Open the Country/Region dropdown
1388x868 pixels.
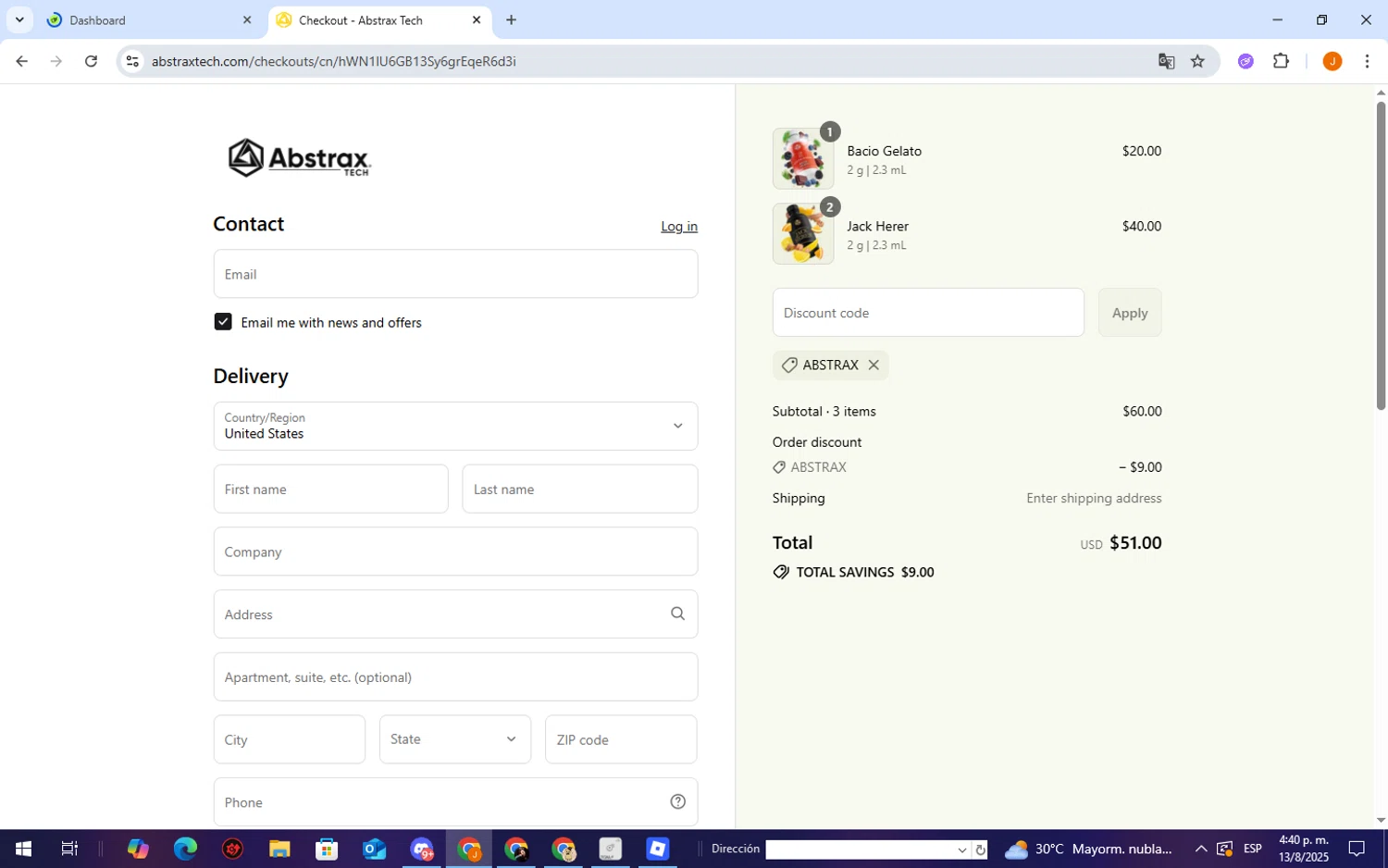click(x=455, y=426)
